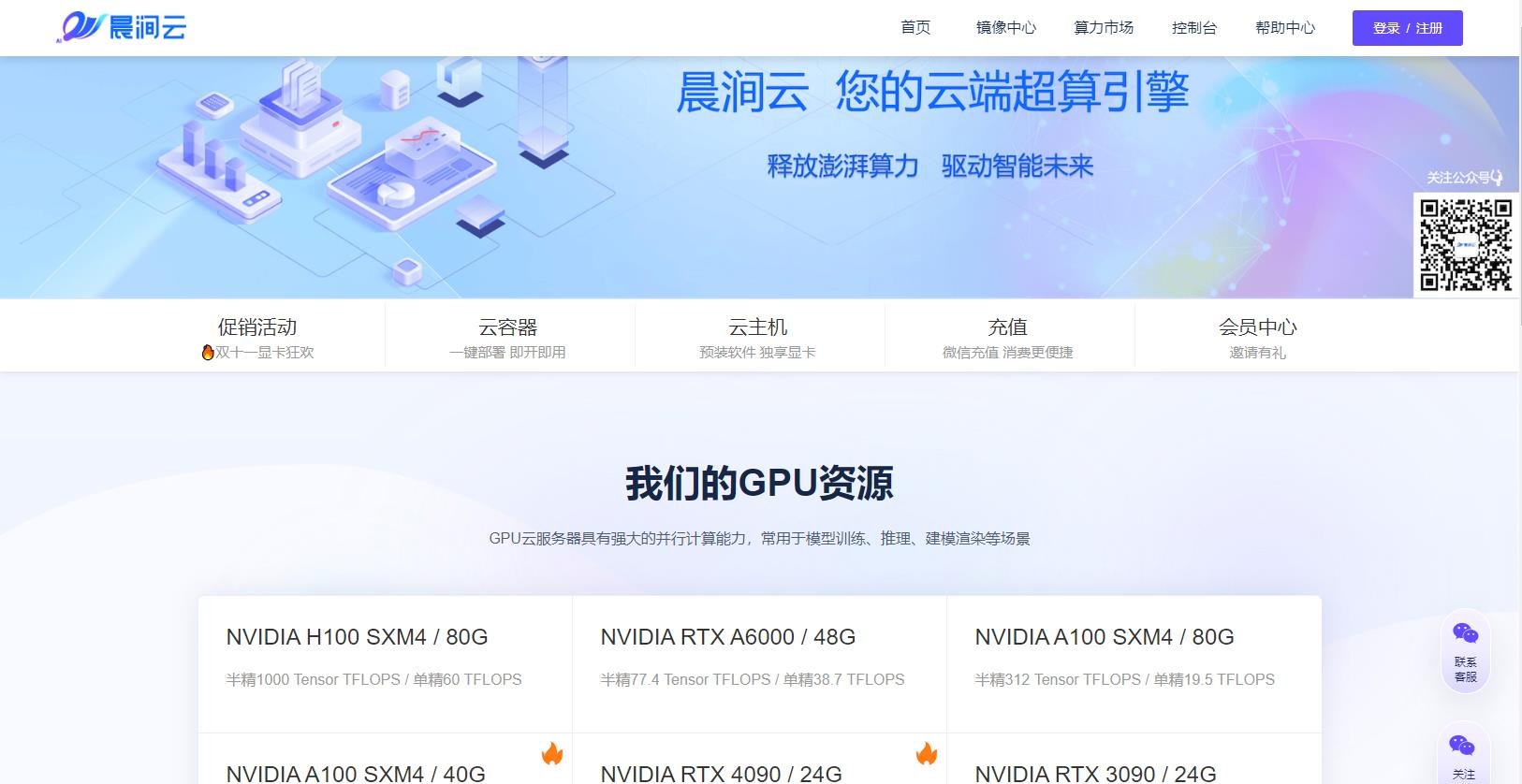Click the 登录 / 注册 button
1522x784 pixels.
coord(1408,28)
